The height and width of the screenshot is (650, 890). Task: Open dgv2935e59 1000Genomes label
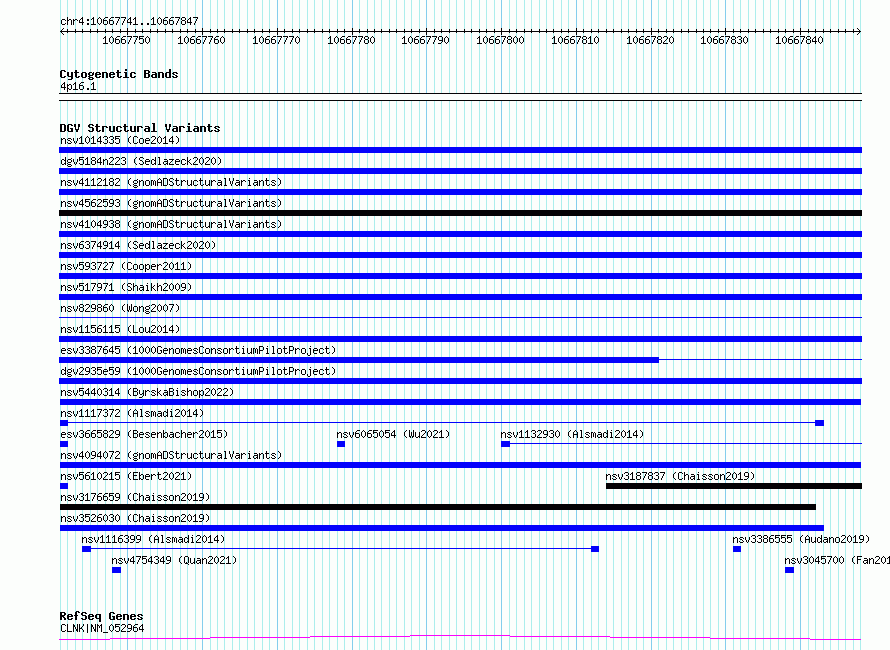click(198, 371)
